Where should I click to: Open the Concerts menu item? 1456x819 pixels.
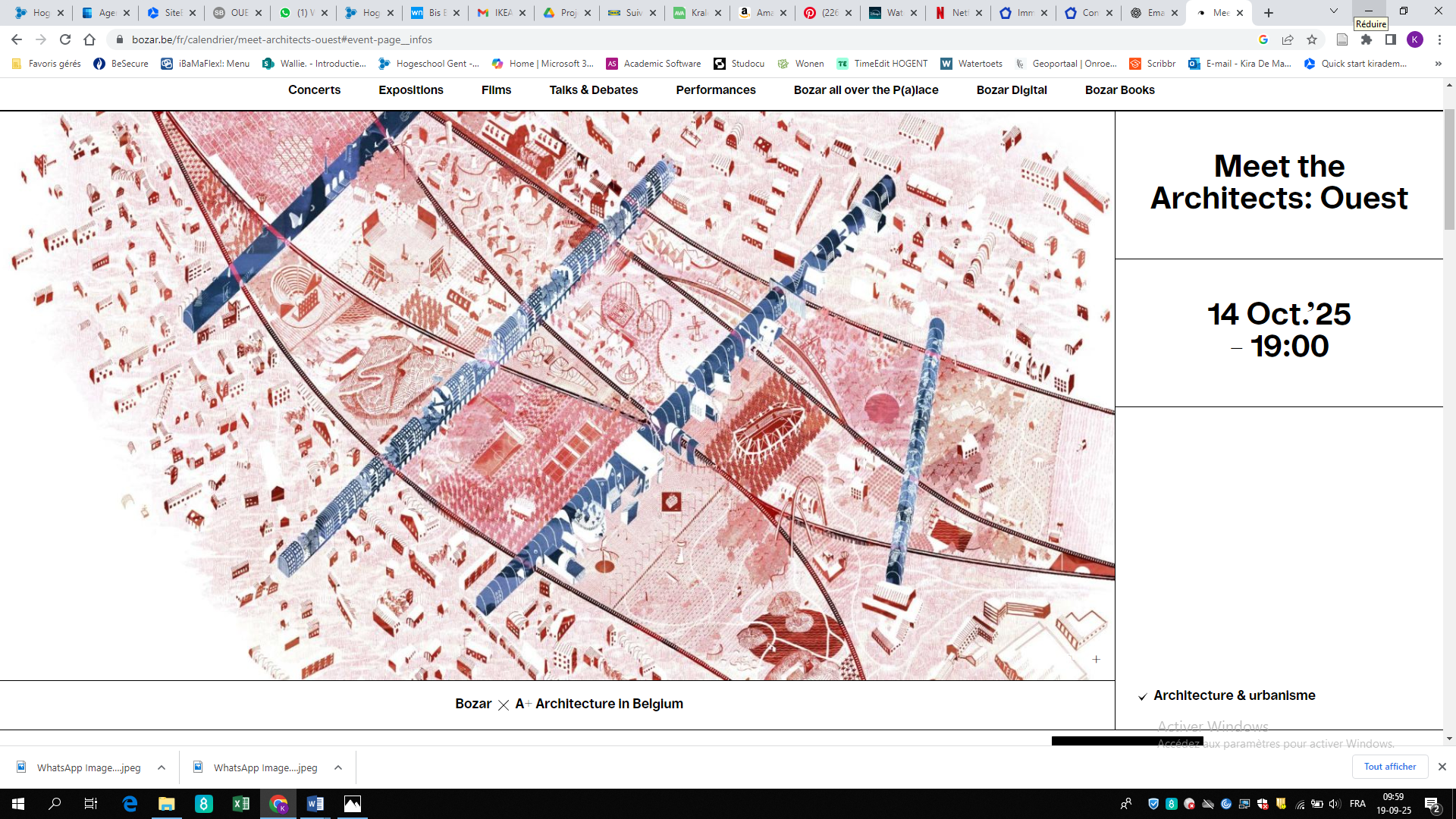click(x=314, y=89)
